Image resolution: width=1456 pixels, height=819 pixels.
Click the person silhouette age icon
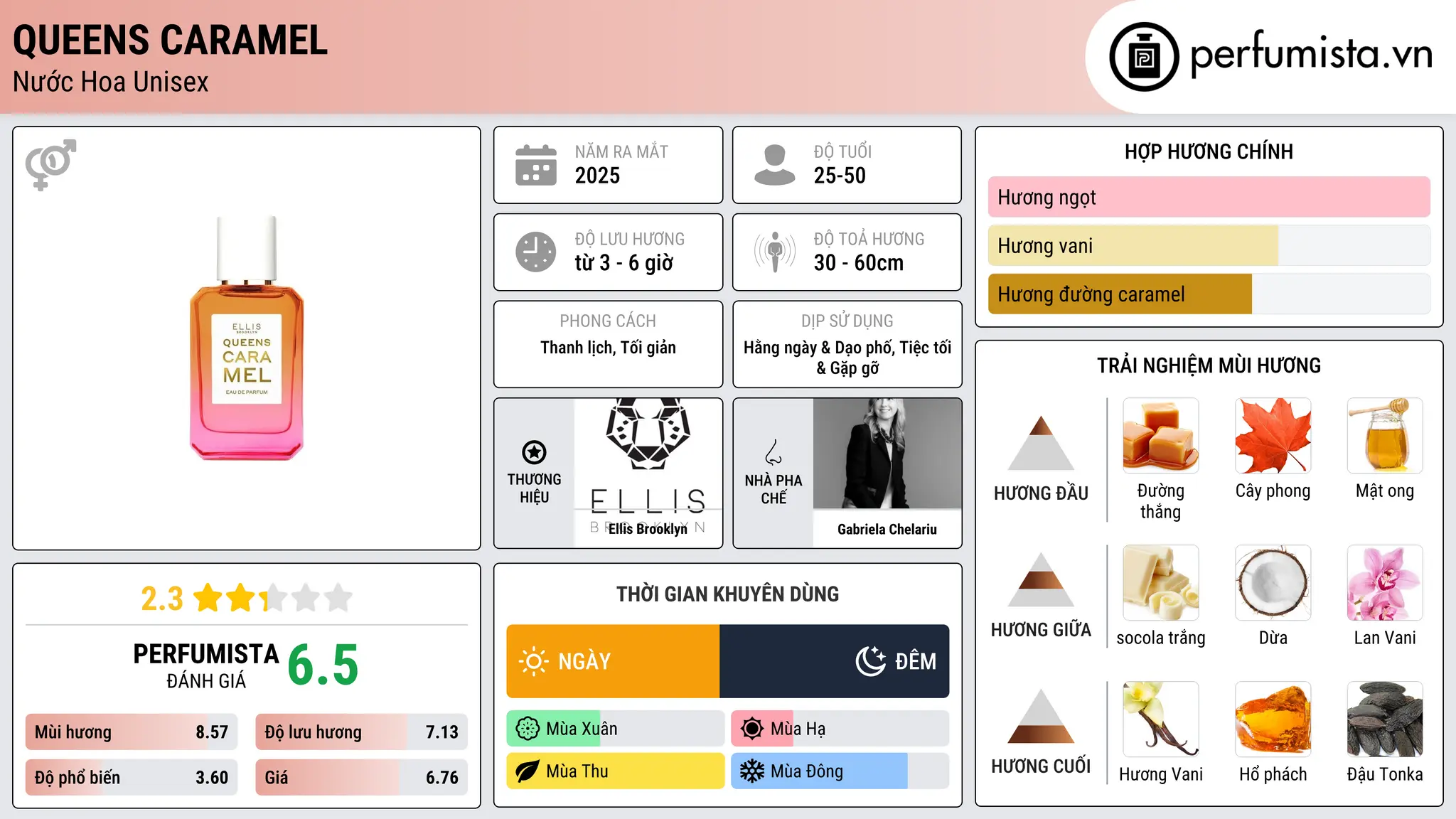click(x=775, y=165)
